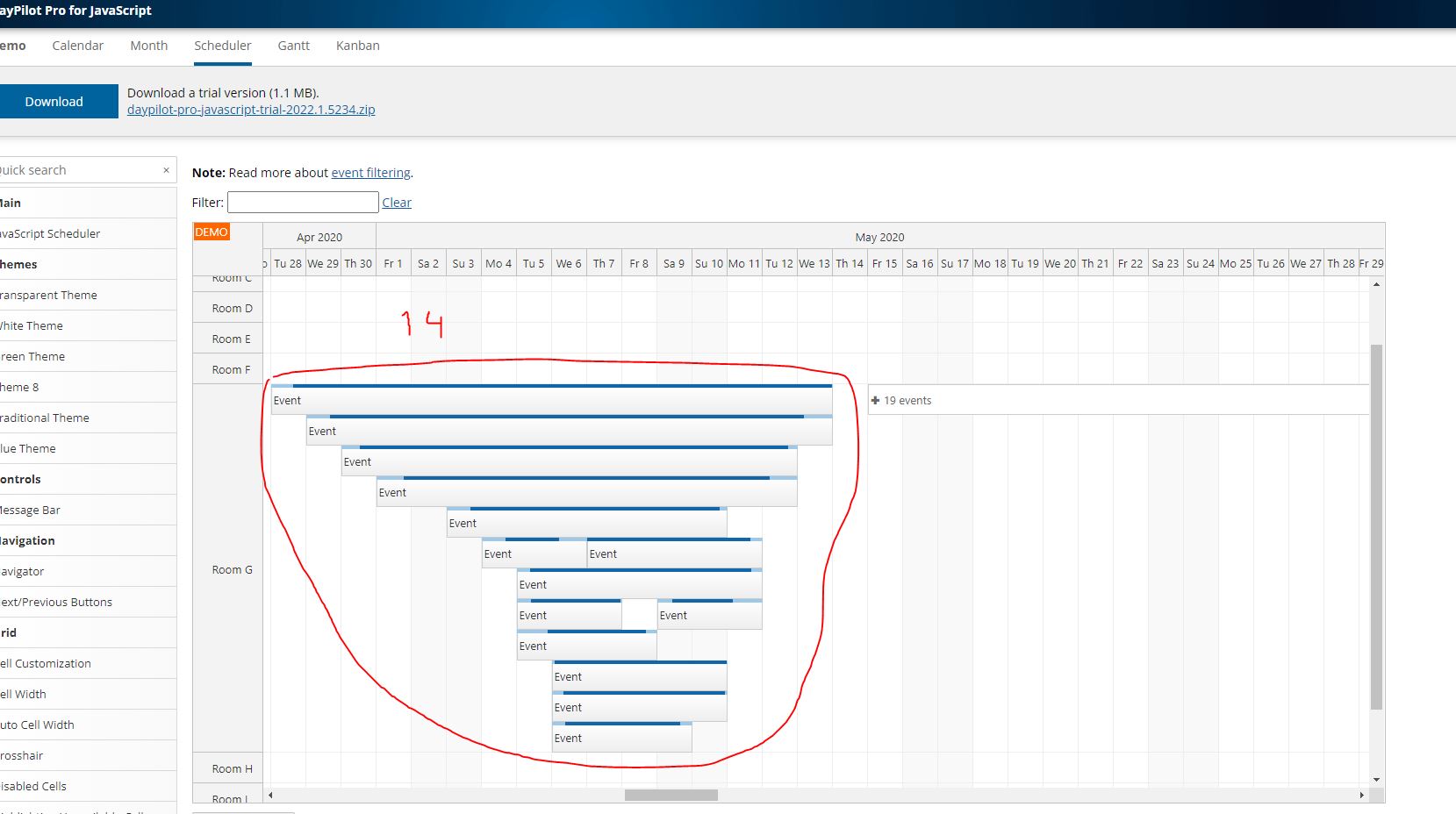Image resolution: width=1456 pixels, height=814 pixels.
Task: Open JavaScript Scheduler in the sidebar
Action: pos(88,233)
